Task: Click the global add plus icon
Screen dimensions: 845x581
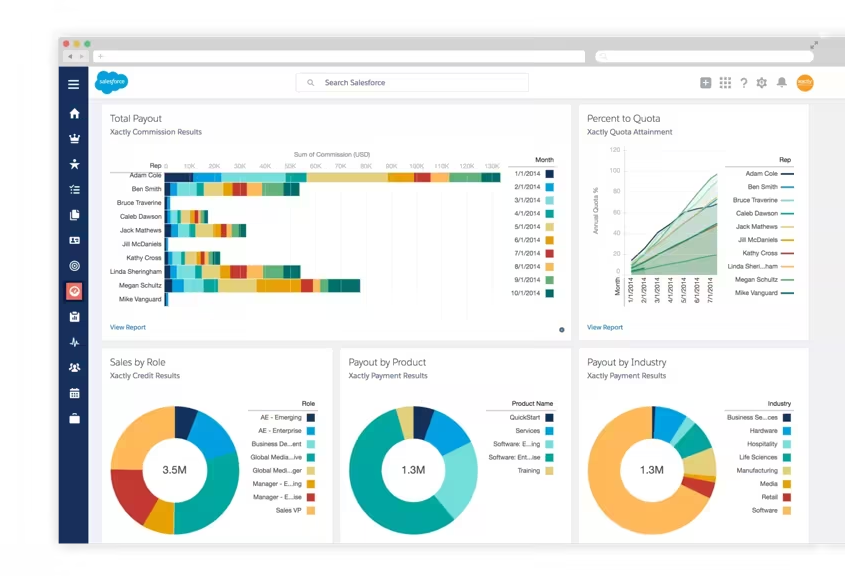Action: pos(705,82)
